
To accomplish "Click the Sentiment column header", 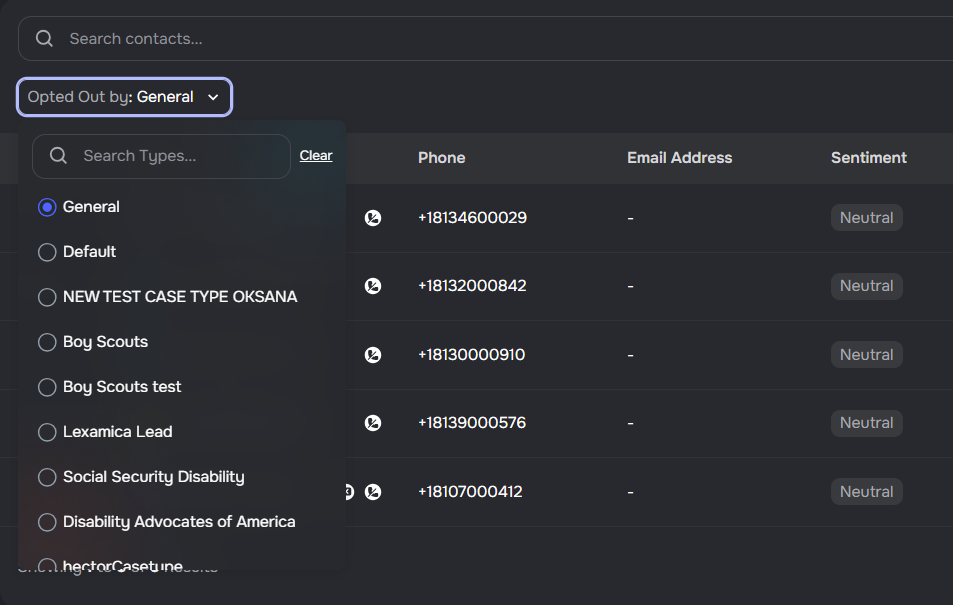I will (x=868, y=158).
